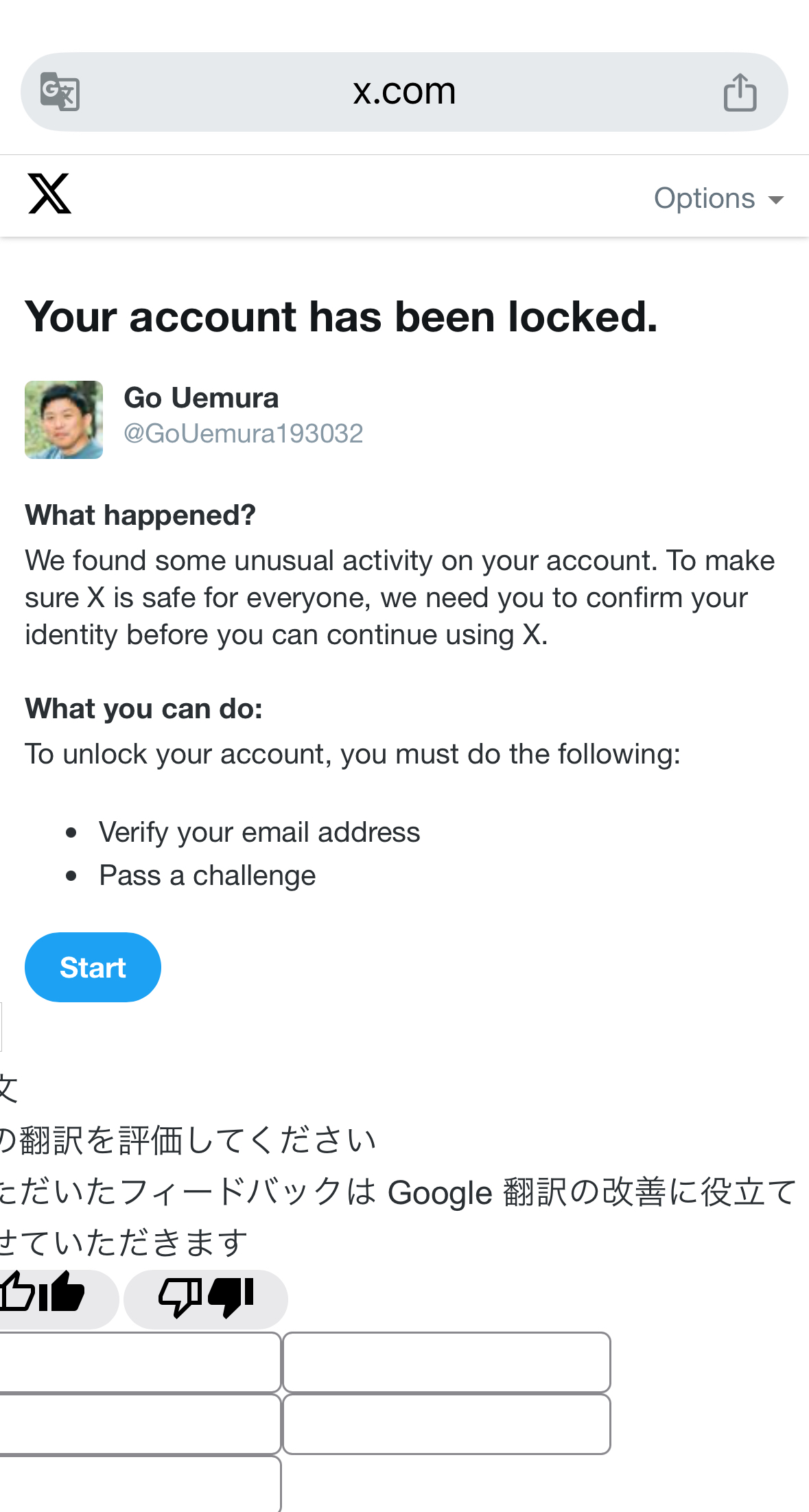The image size is (809, 1512).
Task: Select the empty box cut off at the bottom
Action: pos(140,1485)
